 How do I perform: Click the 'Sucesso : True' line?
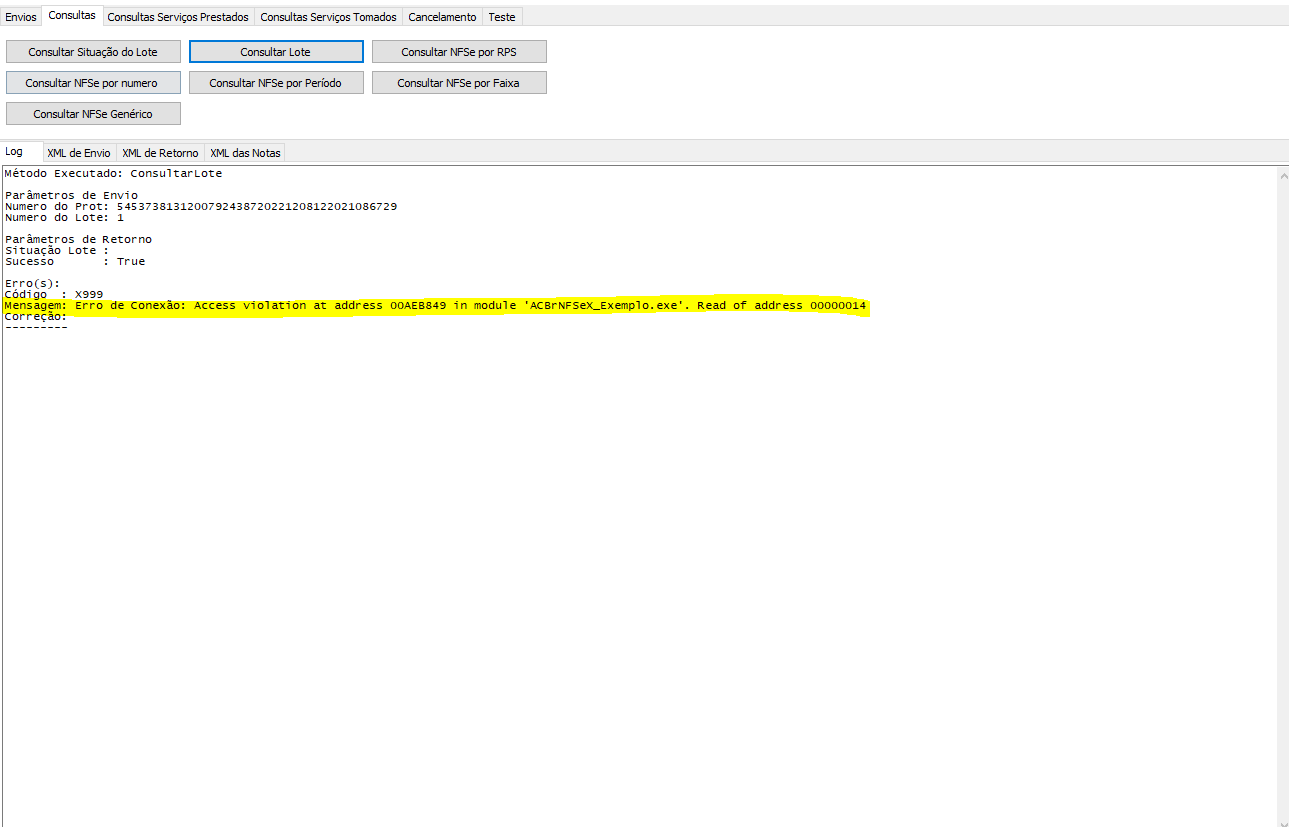coord(75,261)
